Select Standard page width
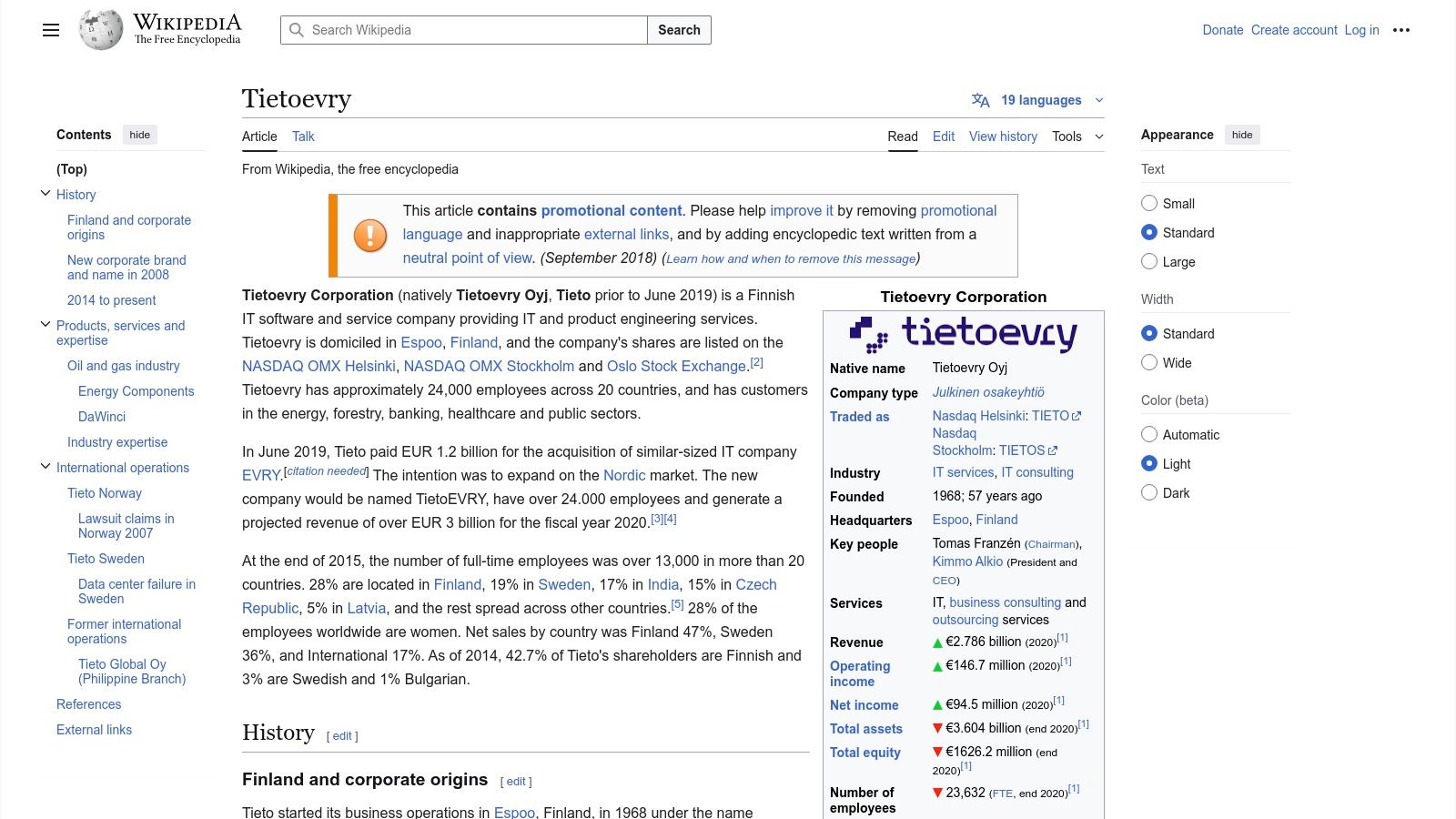The height and width of the screenshot is (819, 1456). [x=1149, y=333]
